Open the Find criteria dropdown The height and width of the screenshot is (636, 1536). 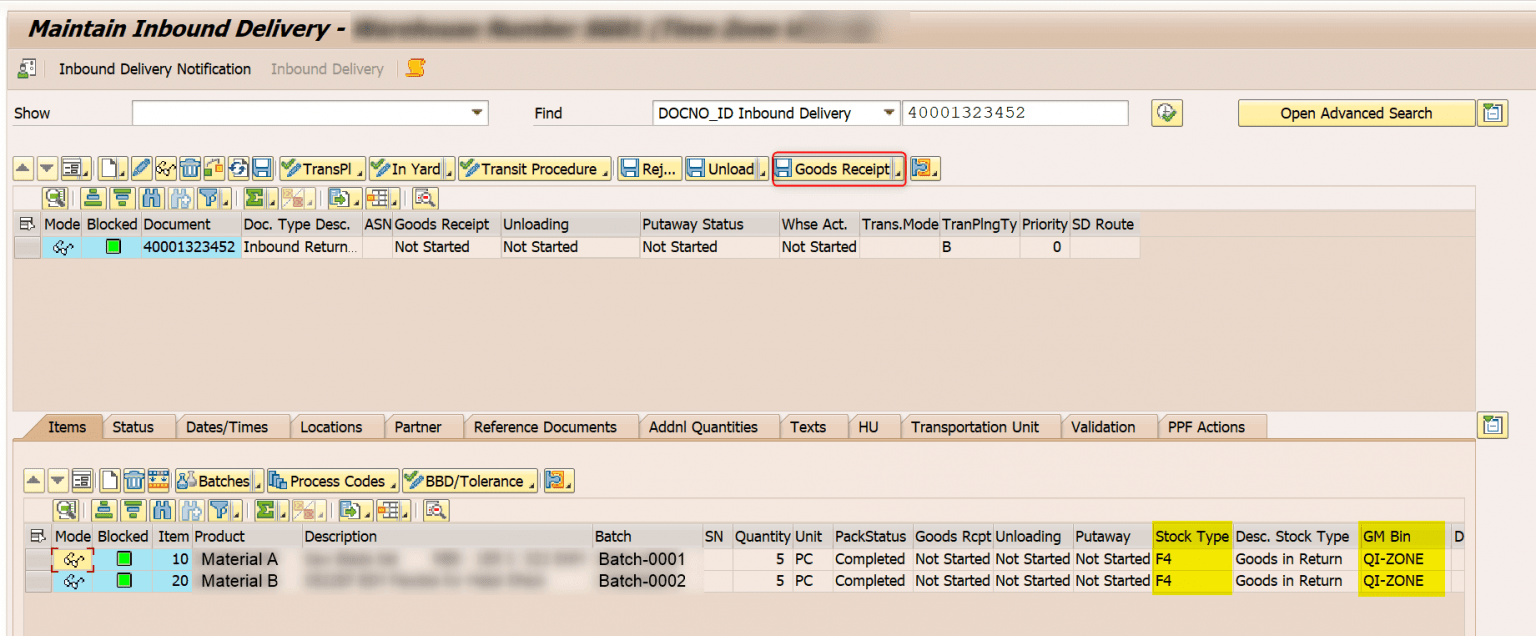pos(888,112)
